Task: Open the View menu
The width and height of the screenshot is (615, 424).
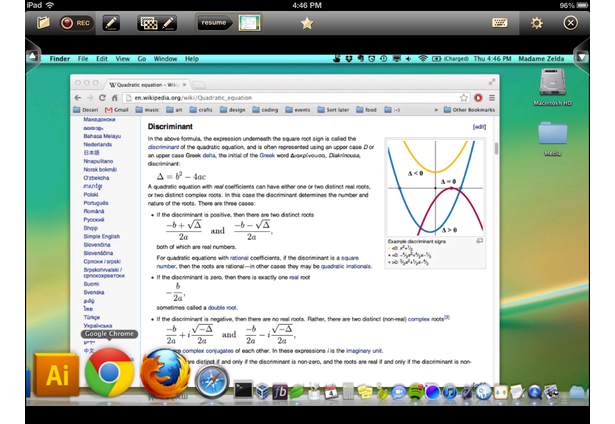Action: [122, 59]
